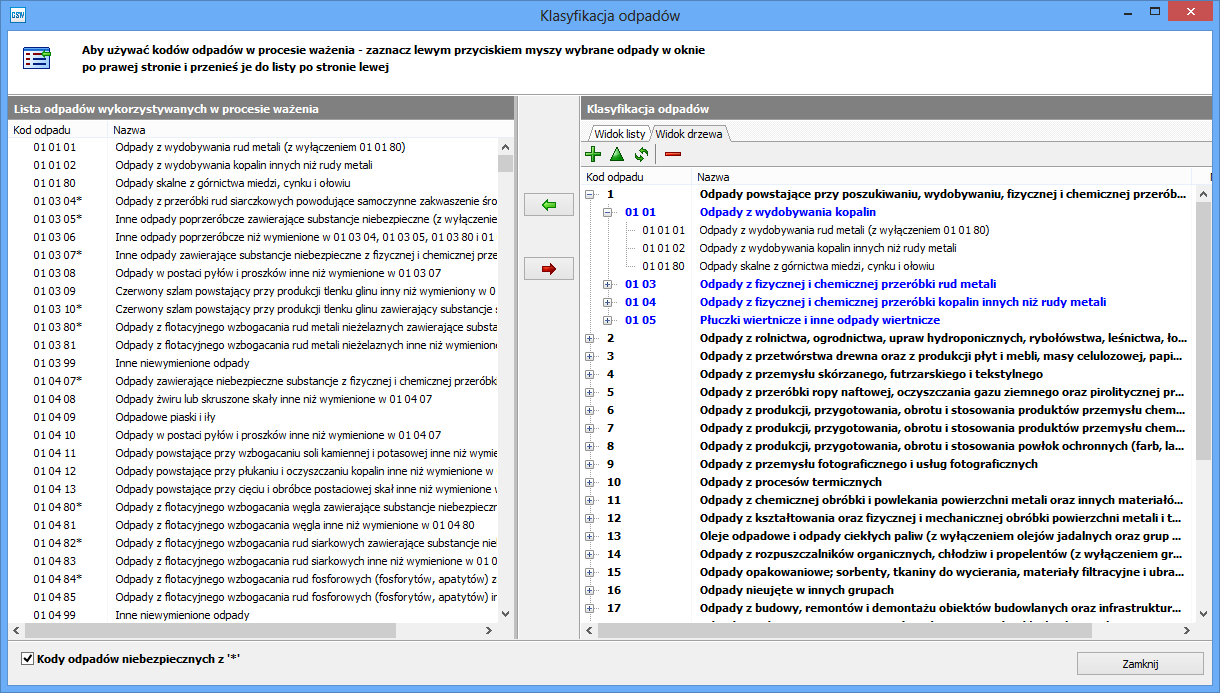This screenshot has width=1220, height=693.
Task: Collapse top-level waste group 1
Action: [590, 195]
